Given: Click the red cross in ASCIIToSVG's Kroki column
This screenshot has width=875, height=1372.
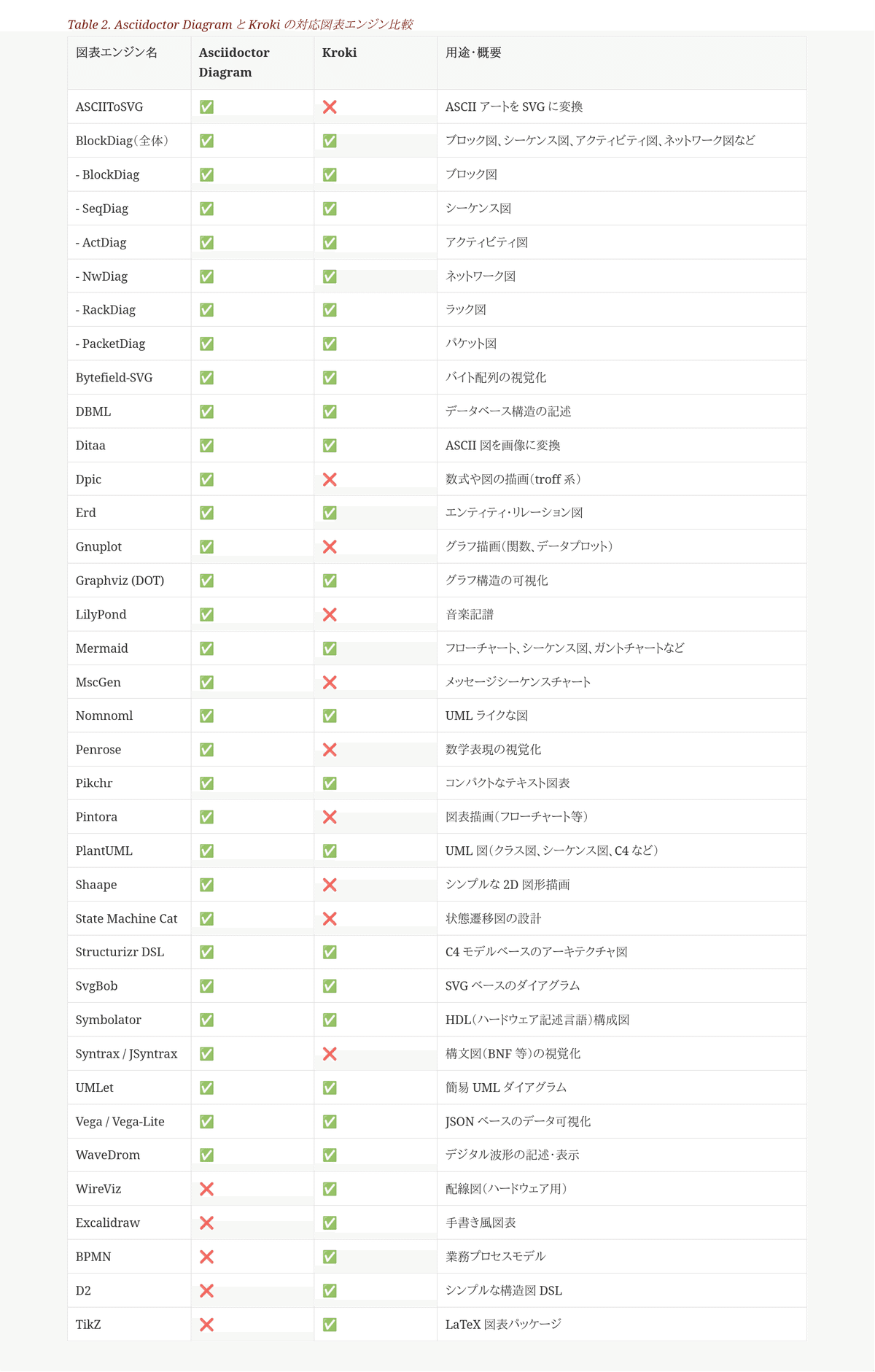Looking at the screenshot, I should click(330, 107).
